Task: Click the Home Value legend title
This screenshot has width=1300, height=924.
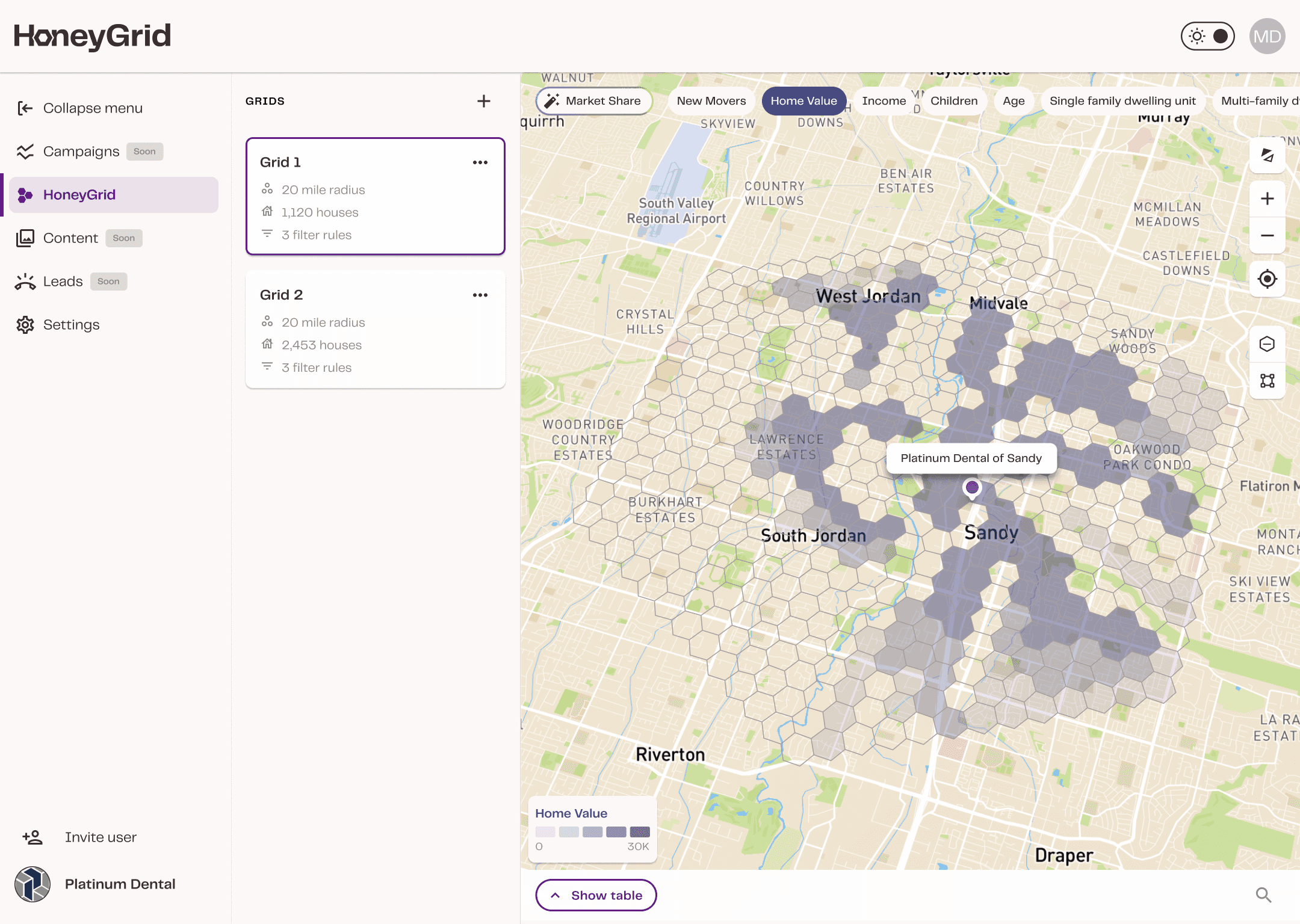Action: [571, 813]
